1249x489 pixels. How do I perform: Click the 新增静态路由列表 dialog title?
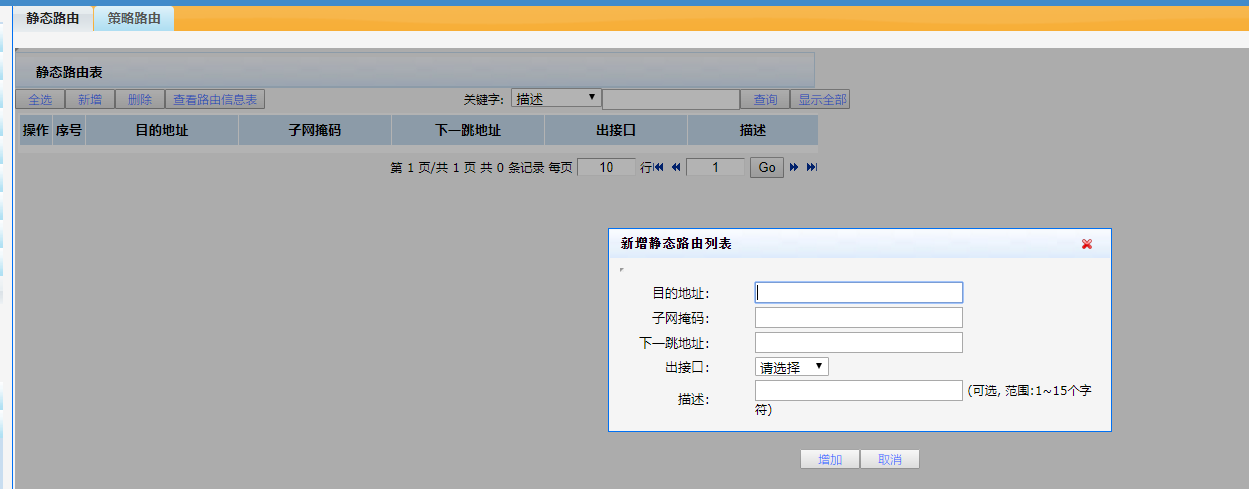coord(676,243)
